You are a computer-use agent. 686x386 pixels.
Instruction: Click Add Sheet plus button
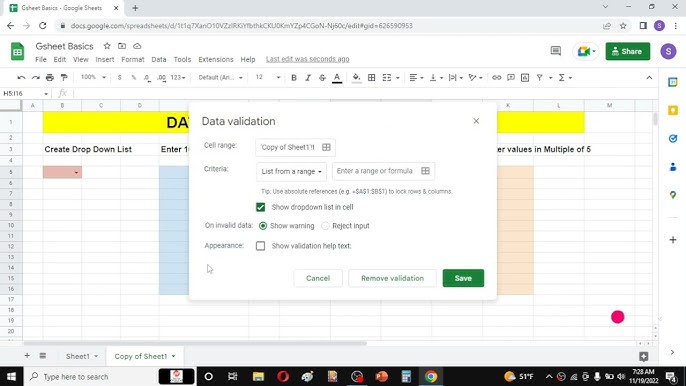tap(27, 356)
